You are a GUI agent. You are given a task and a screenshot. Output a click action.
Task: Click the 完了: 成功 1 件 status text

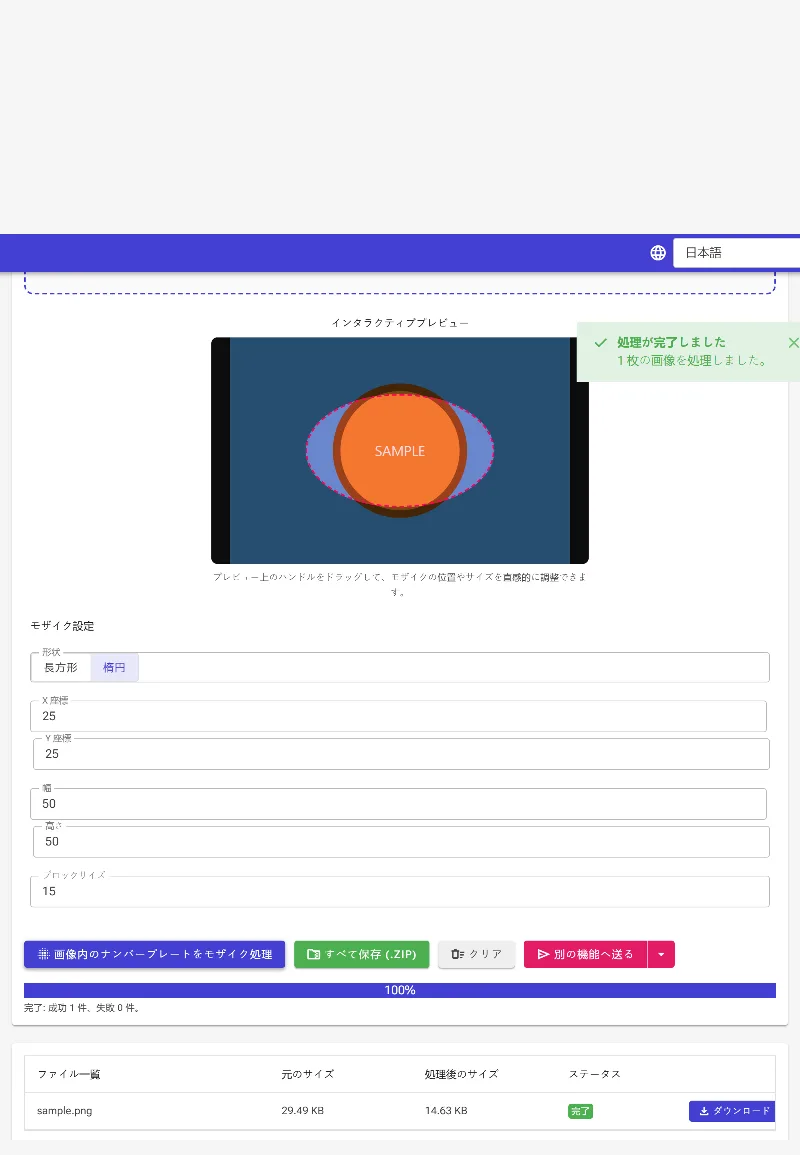(82, 1008)
